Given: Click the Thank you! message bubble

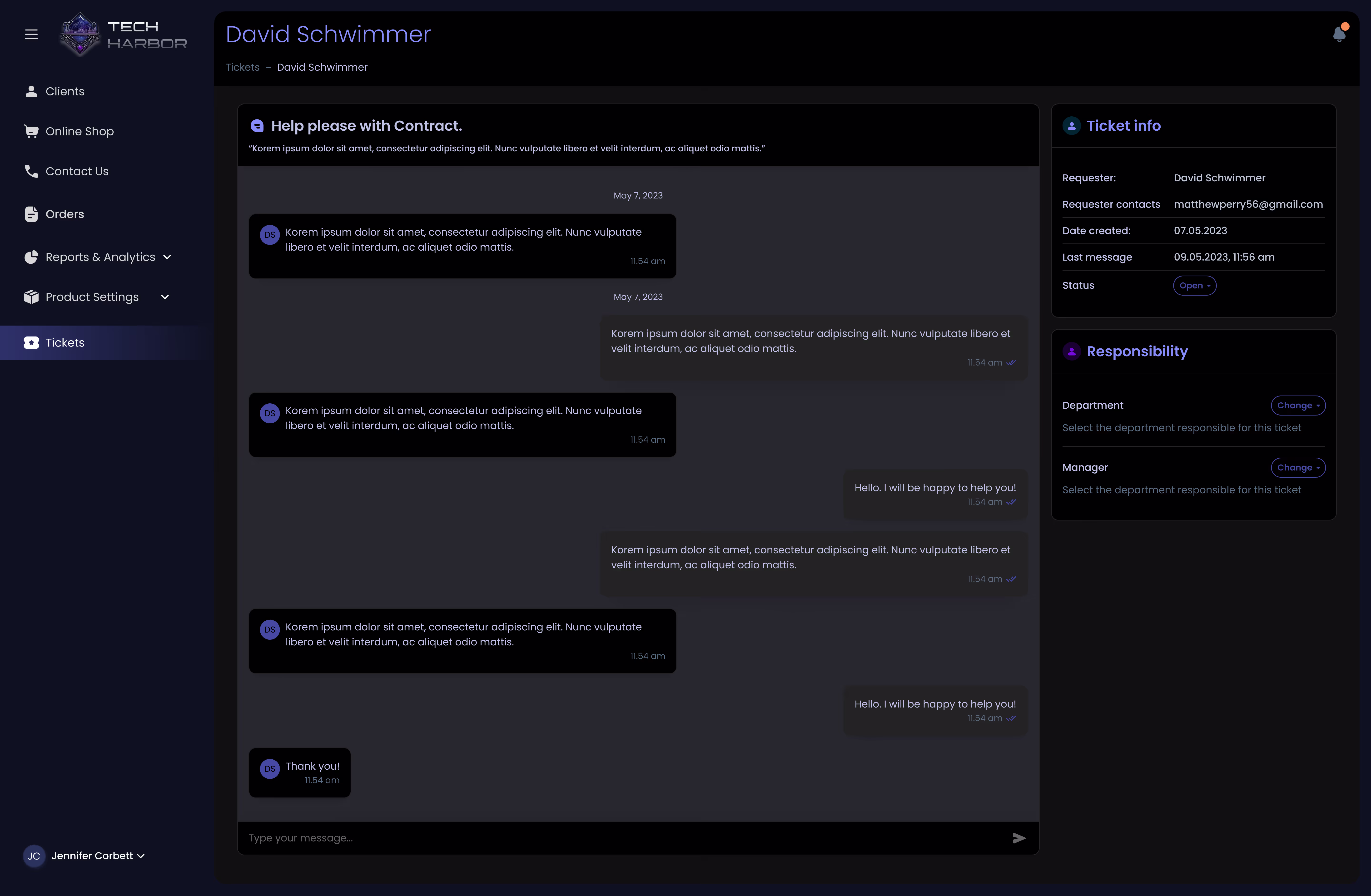Looking at the screenshot, I should [299, 773].
